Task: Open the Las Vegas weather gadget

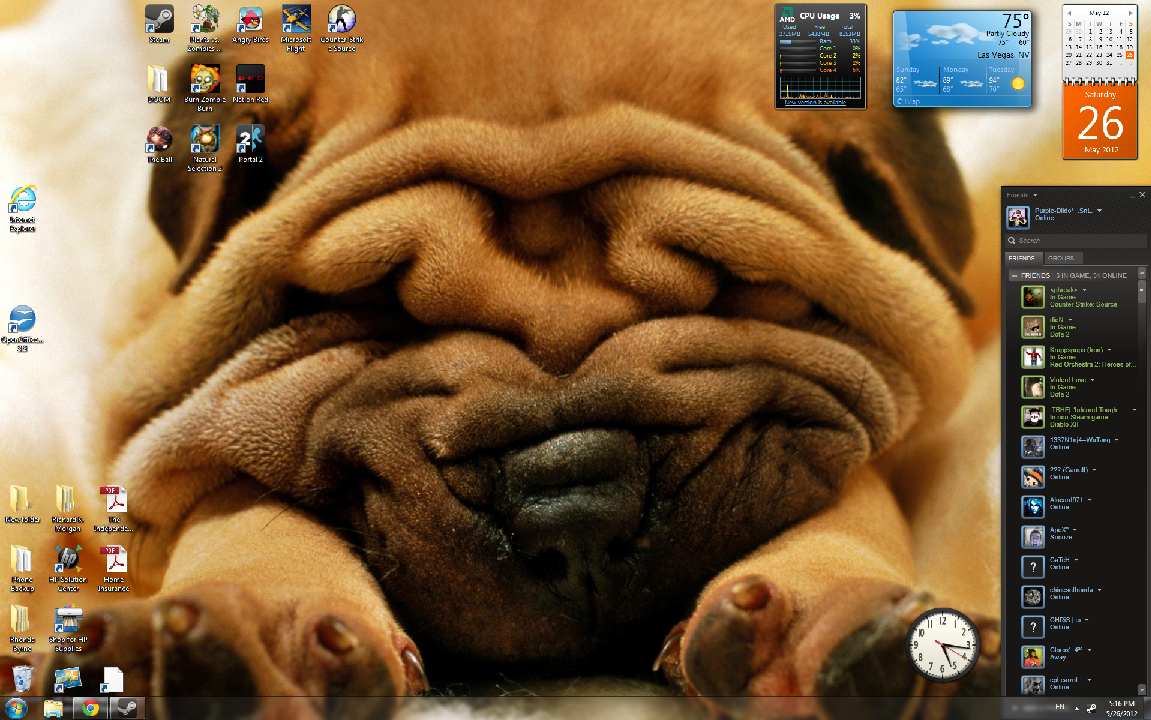Action: [x=962, y=59]
